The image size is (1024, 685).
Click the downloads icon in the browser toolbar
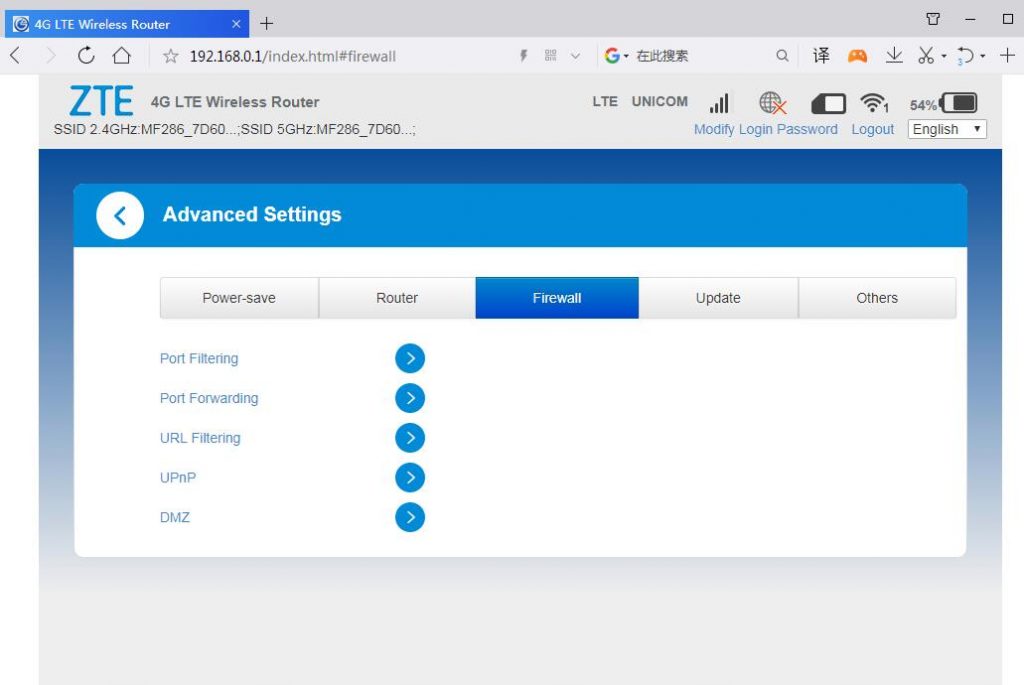coord(894,55)
